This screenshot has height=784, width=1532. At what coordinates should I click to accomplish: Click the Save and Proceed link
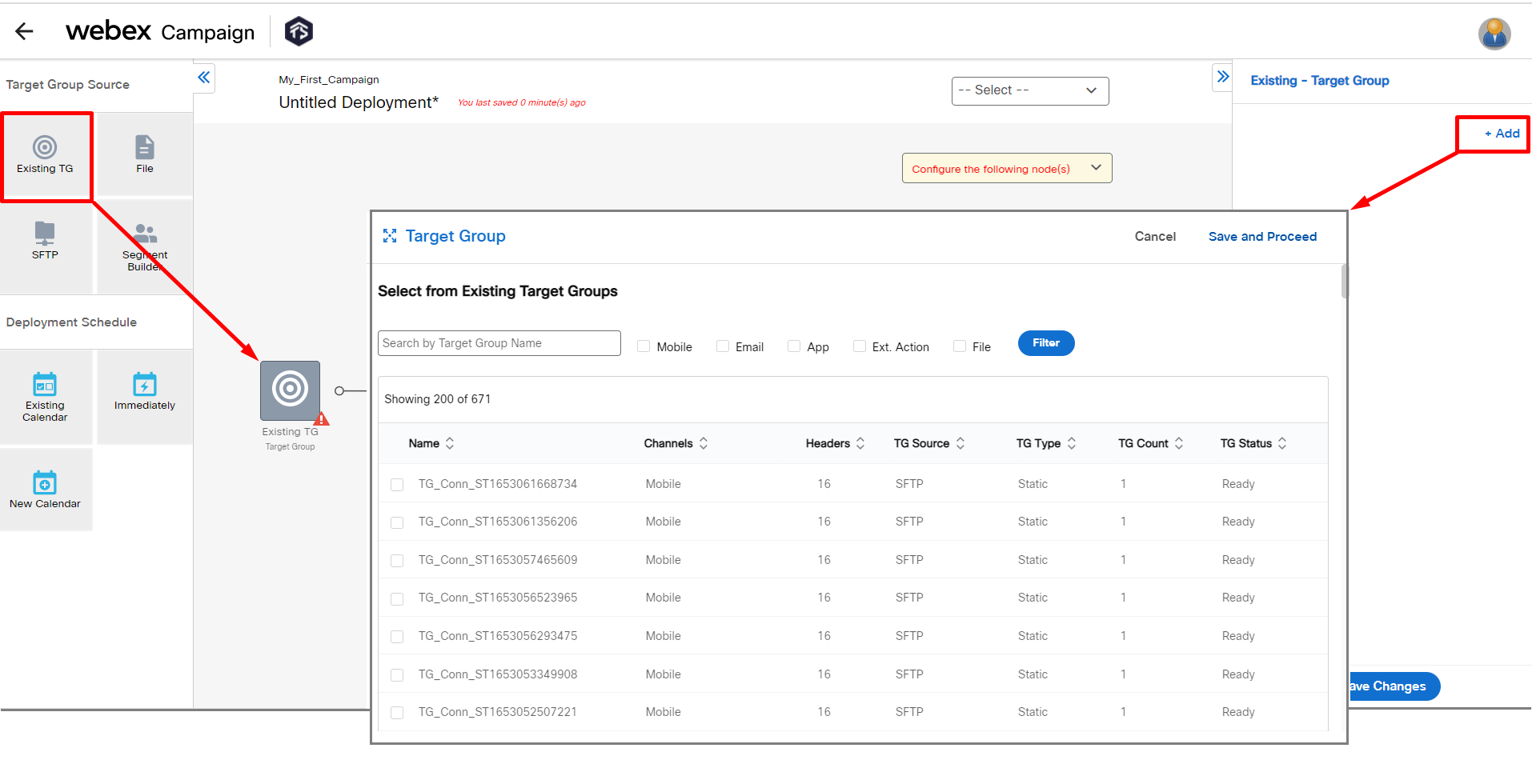click(1262, 236)
